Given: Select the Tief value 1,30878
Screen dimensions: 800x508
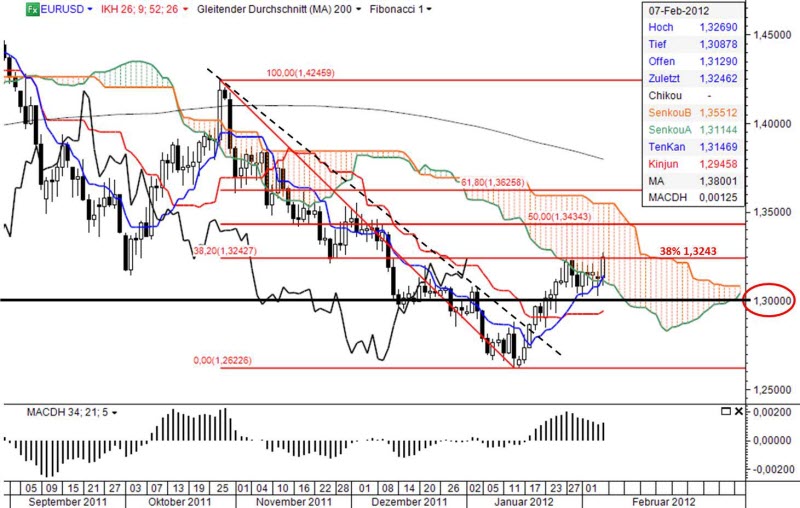Looking at the screenshot, I should coord(718,44).
